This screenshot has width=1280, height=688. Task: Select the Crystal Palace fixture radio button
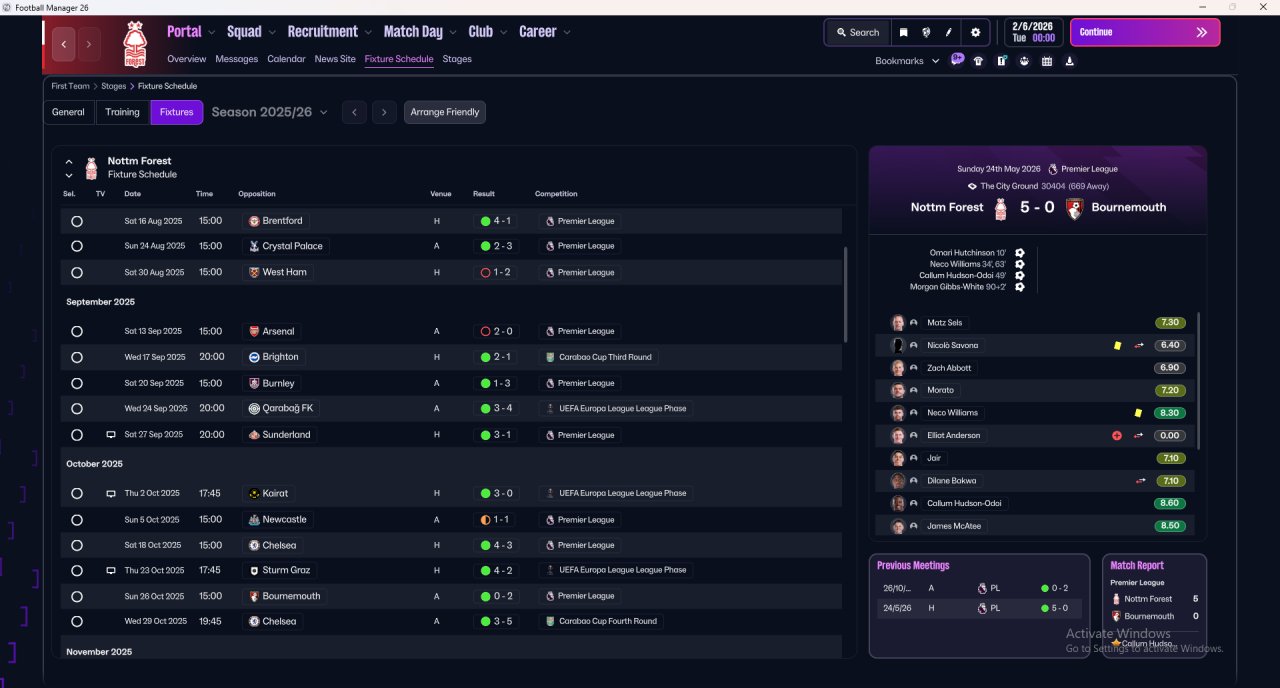click(77, 246)
